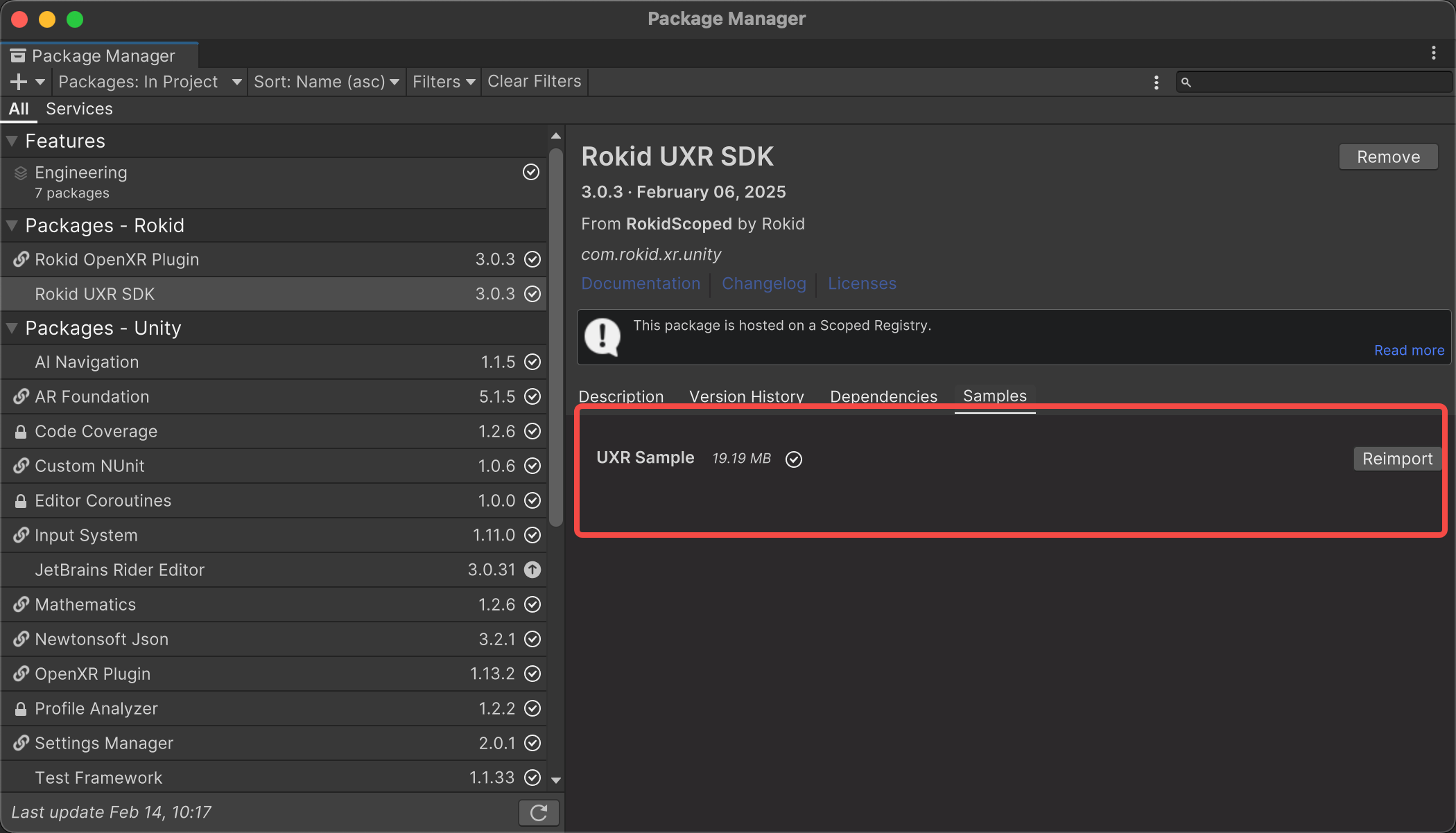Switch to the Version History tab
Screen dimensions: 1456x833
click(x=747, y=396)
